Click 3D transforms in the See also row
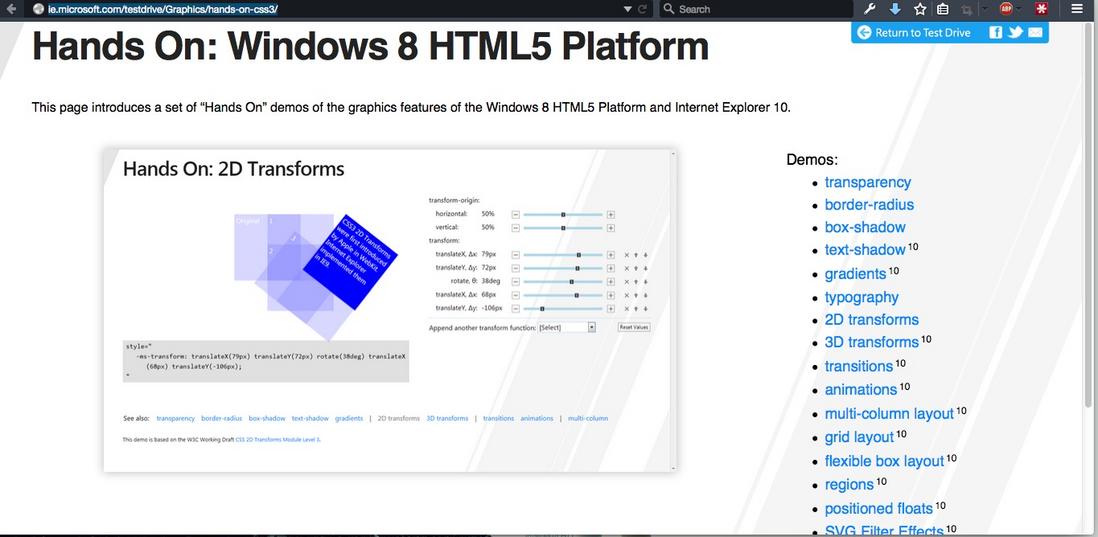The width and height of the screenshot is (1098, 537). coord(447,419)
